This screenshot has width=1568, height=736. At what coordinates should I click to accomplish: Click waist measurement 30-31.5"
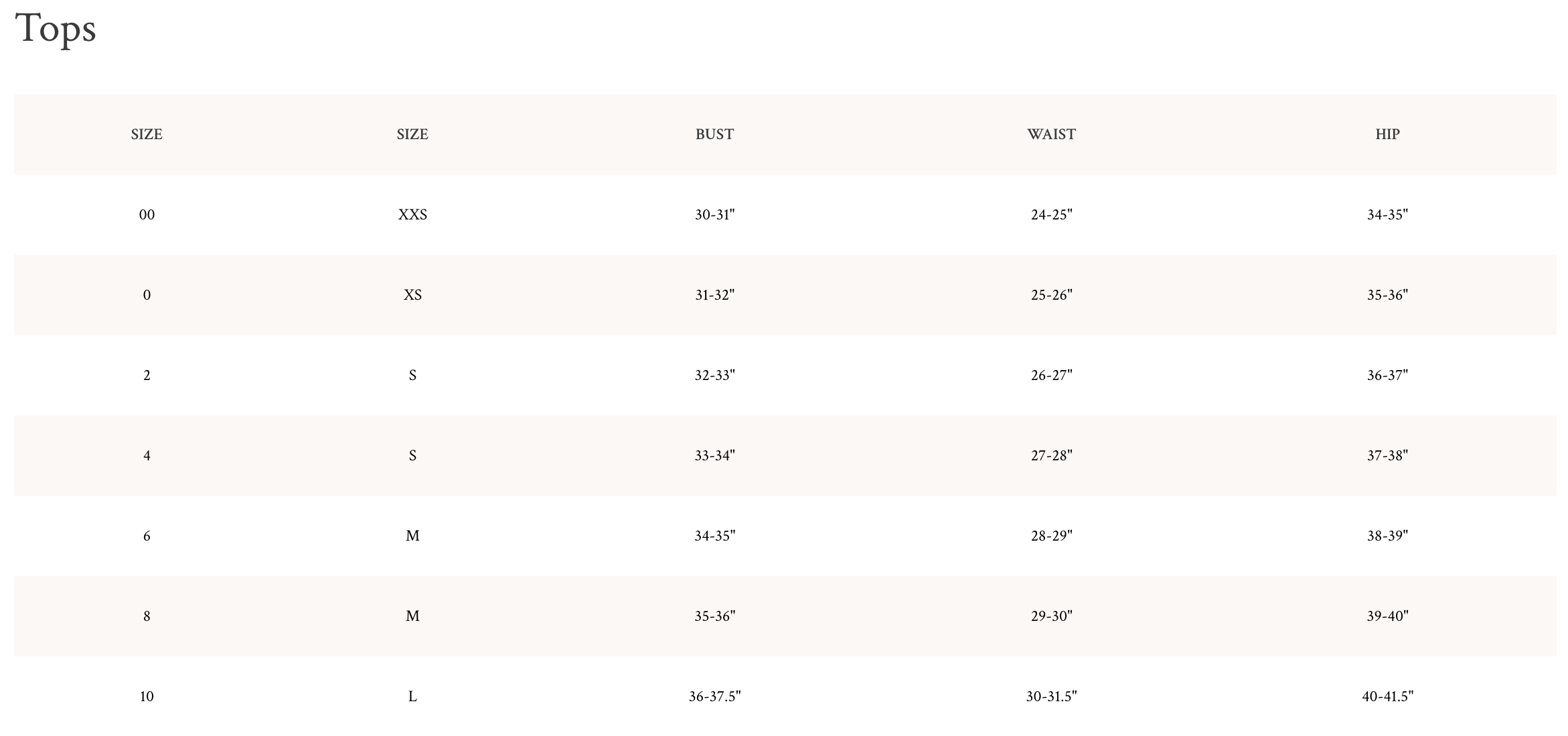click(x=1051, y=697)
